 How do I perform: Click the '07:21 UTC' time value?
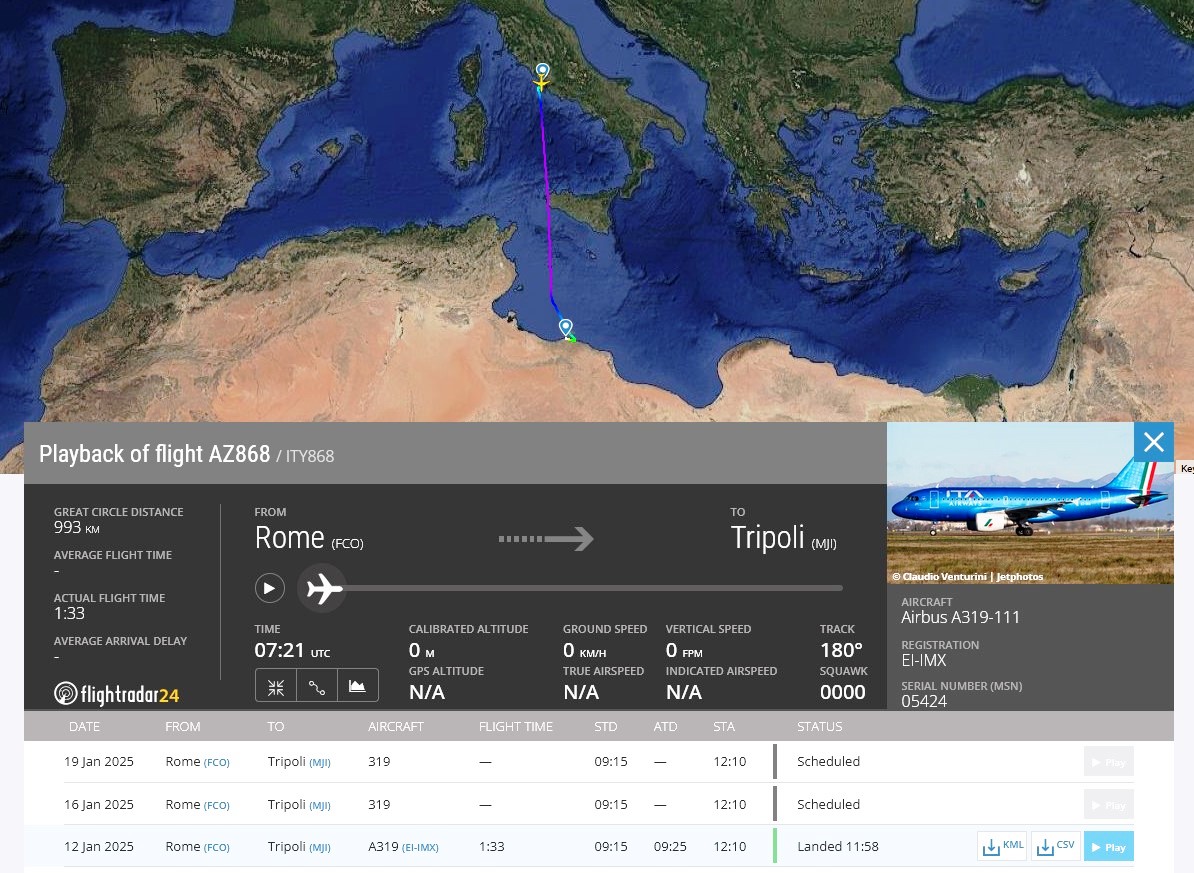(292, 651)
